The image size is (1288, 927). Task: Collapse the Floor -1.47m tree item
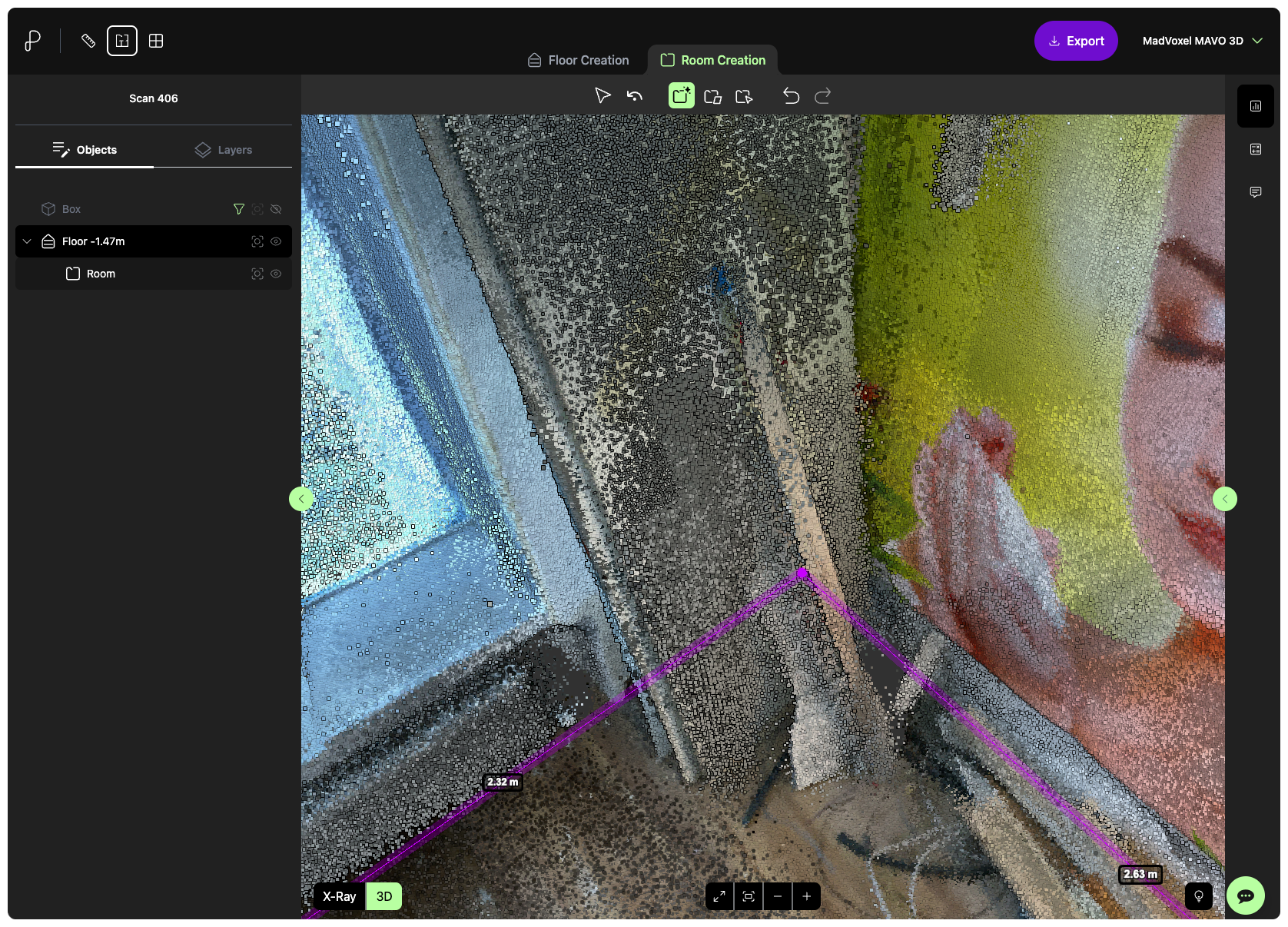coord(27,241)
